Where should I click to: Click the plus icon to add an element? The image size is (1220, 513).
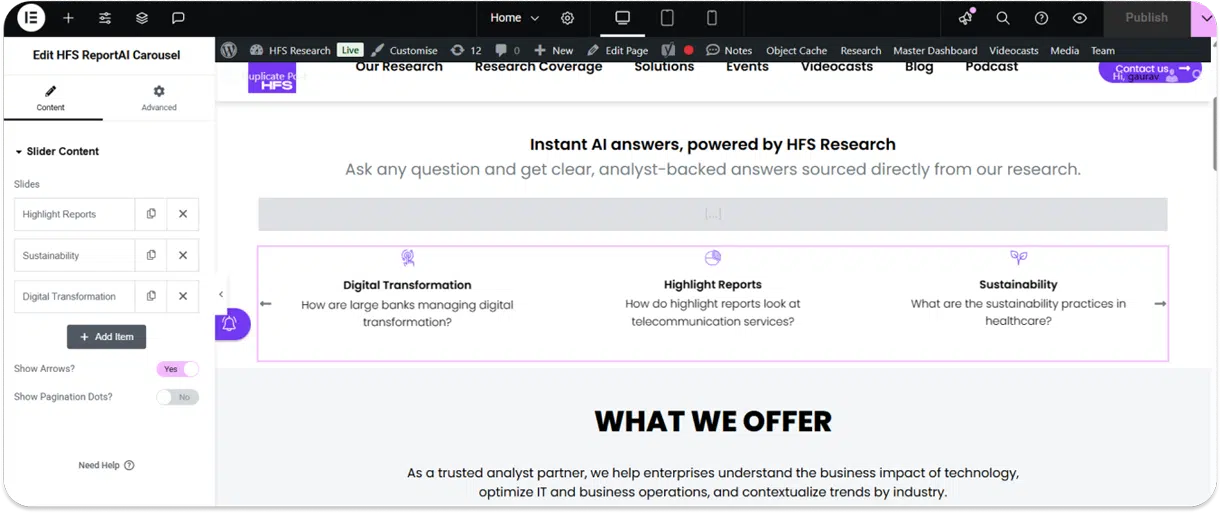[68, 18]
